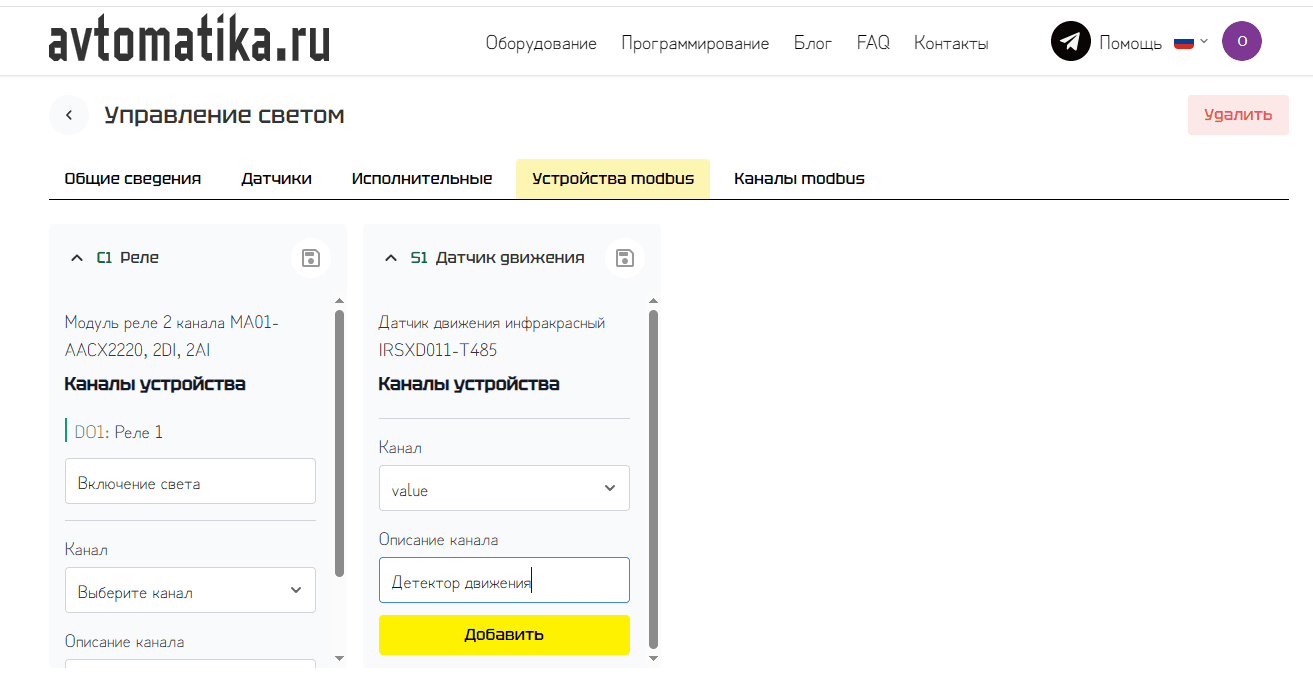
Task: Switch to Общие сведения tab
Action: [133, 179]
